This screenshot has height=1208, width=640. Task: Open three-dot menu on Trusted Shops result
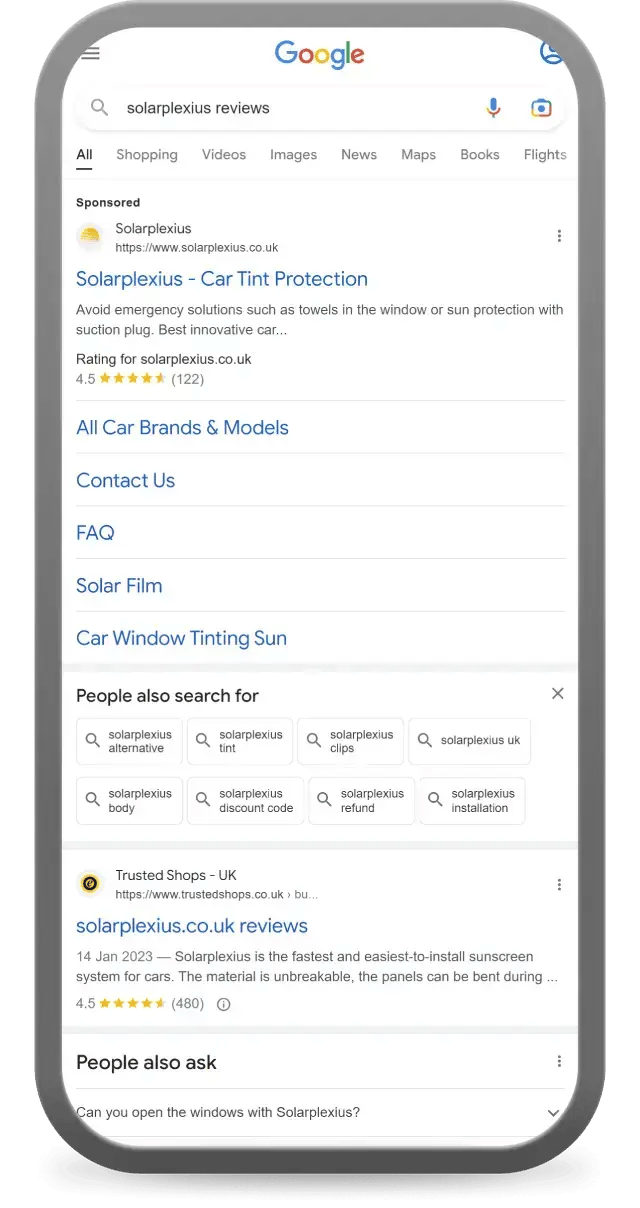[x=559, y=884]
